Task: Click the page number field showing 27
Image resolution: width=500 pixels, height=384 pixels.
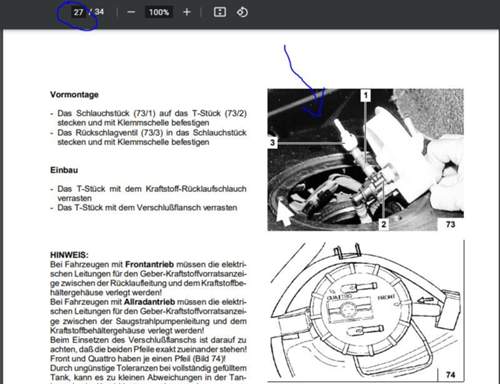Action: coord(78,12)
